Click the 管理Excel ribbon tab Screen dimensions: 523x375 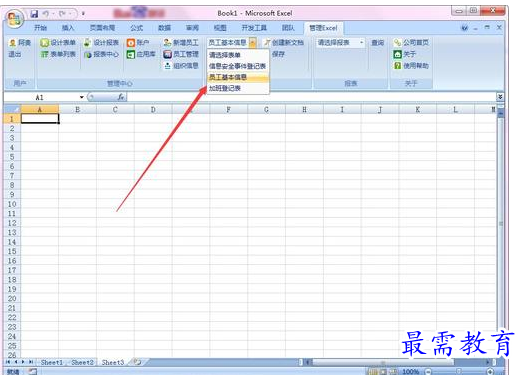click(x=323, y=28)
